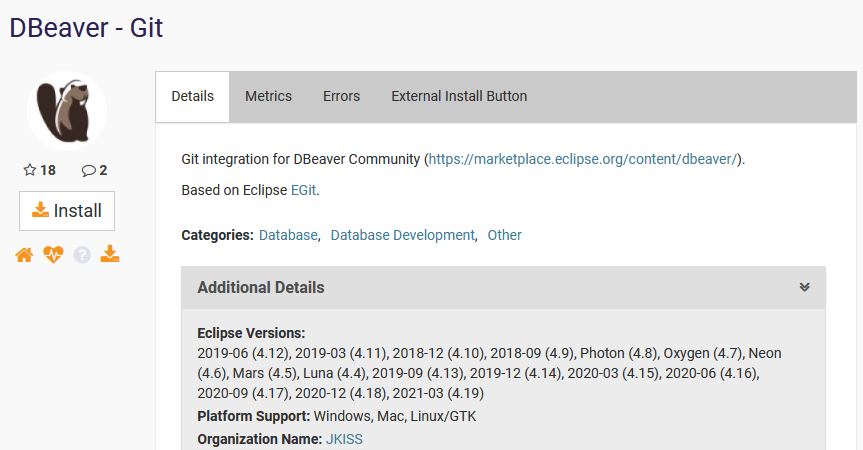Click the Organization Name label
The image size is (863, 450).
pyautogui.click(x=260, y=439)
